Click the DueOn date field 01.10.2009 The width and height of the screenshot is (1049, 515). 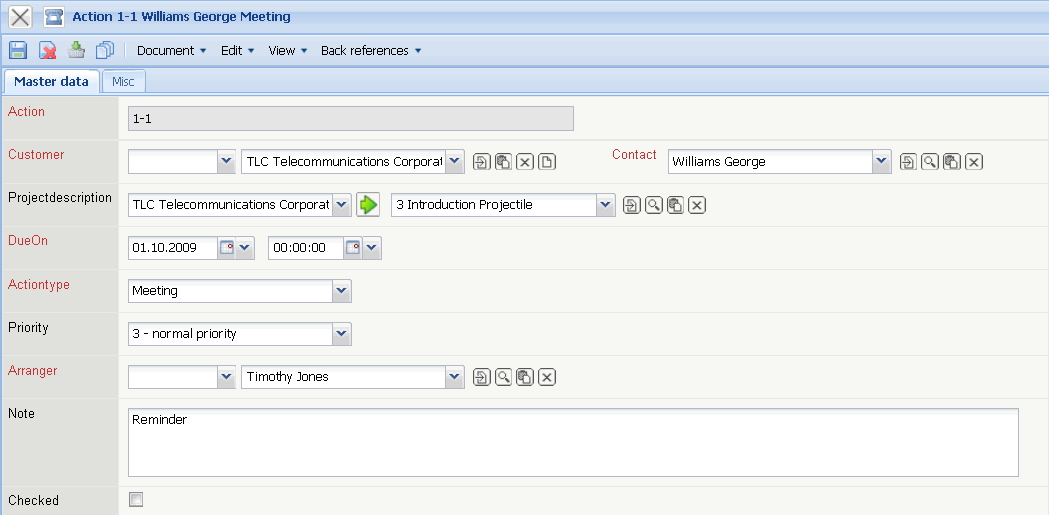(173, 247)
